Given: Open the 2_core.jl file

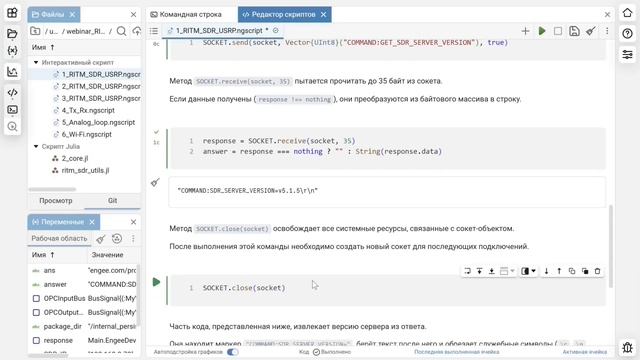Looking at the screenshot, I should (75, 158).
